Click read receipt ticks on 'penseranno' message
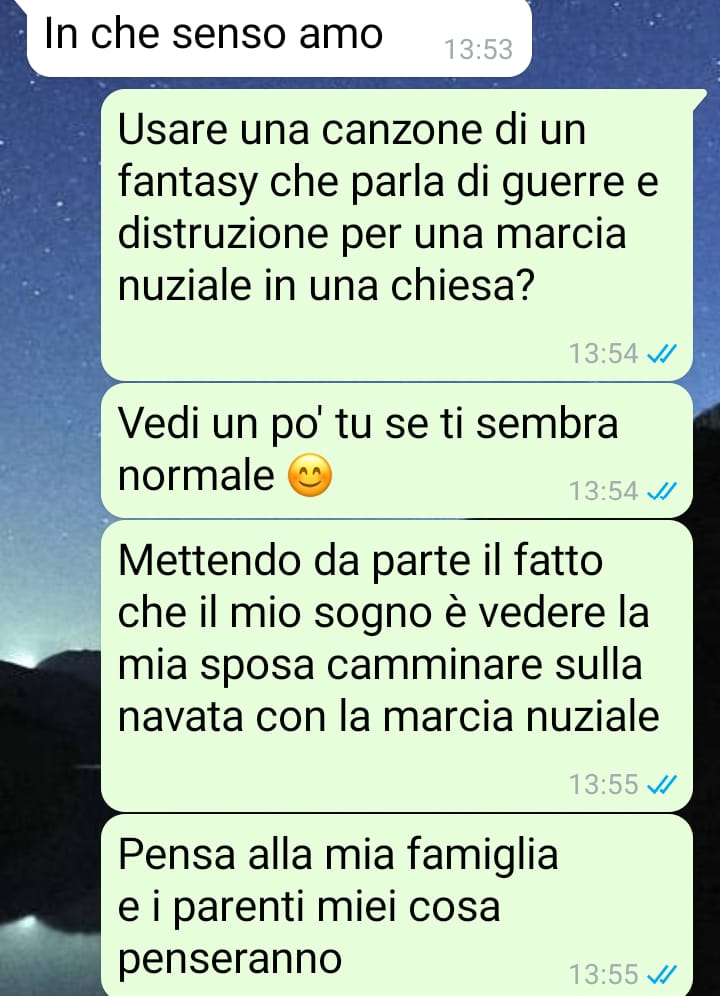The image size is (720, 996). [662, 974]
